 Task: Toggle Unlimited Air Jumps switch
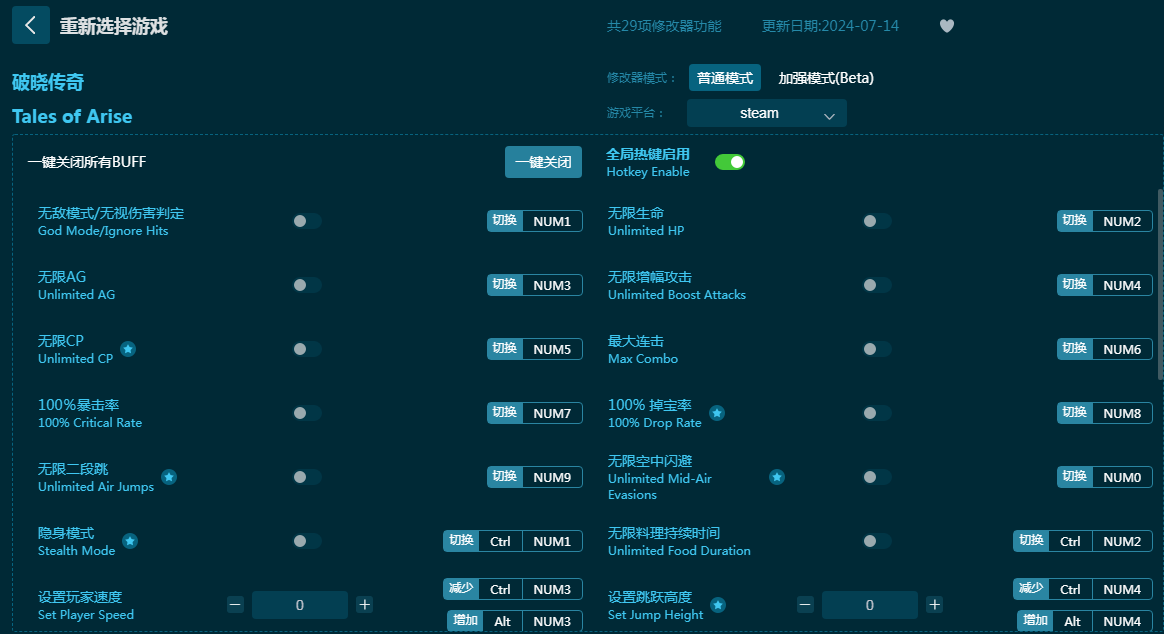[307, 477]
